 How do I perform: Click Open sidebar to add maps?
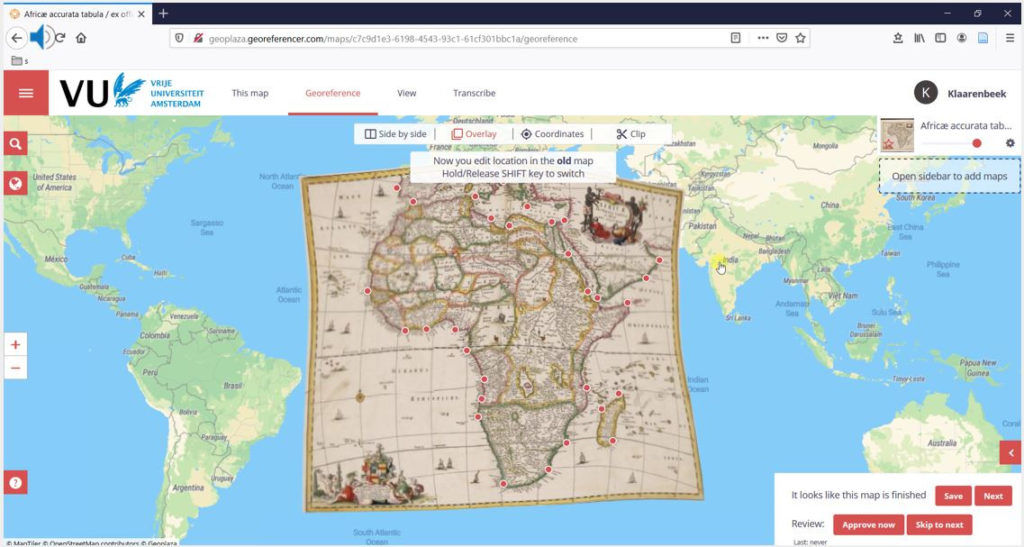pyautogui.click(x=950, y=176)
